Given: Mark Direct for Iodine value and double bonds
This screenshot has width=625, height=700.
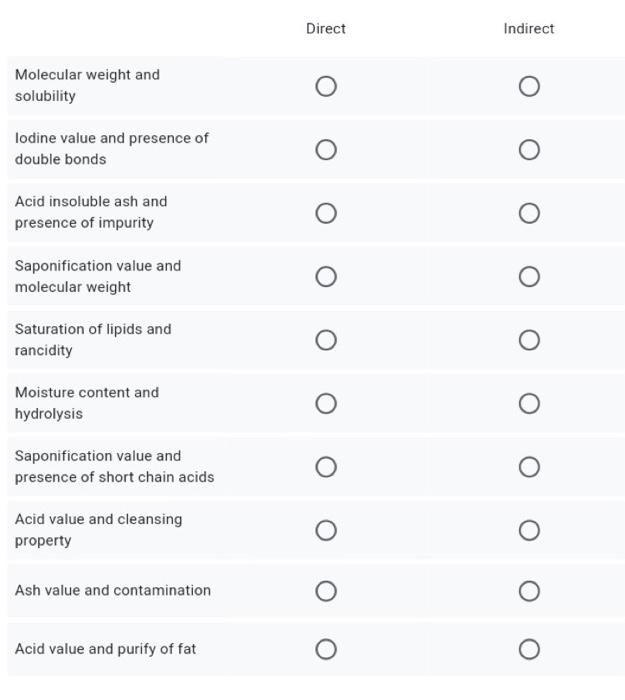Looking at the screenshot, I should click(x=326, y=149).
